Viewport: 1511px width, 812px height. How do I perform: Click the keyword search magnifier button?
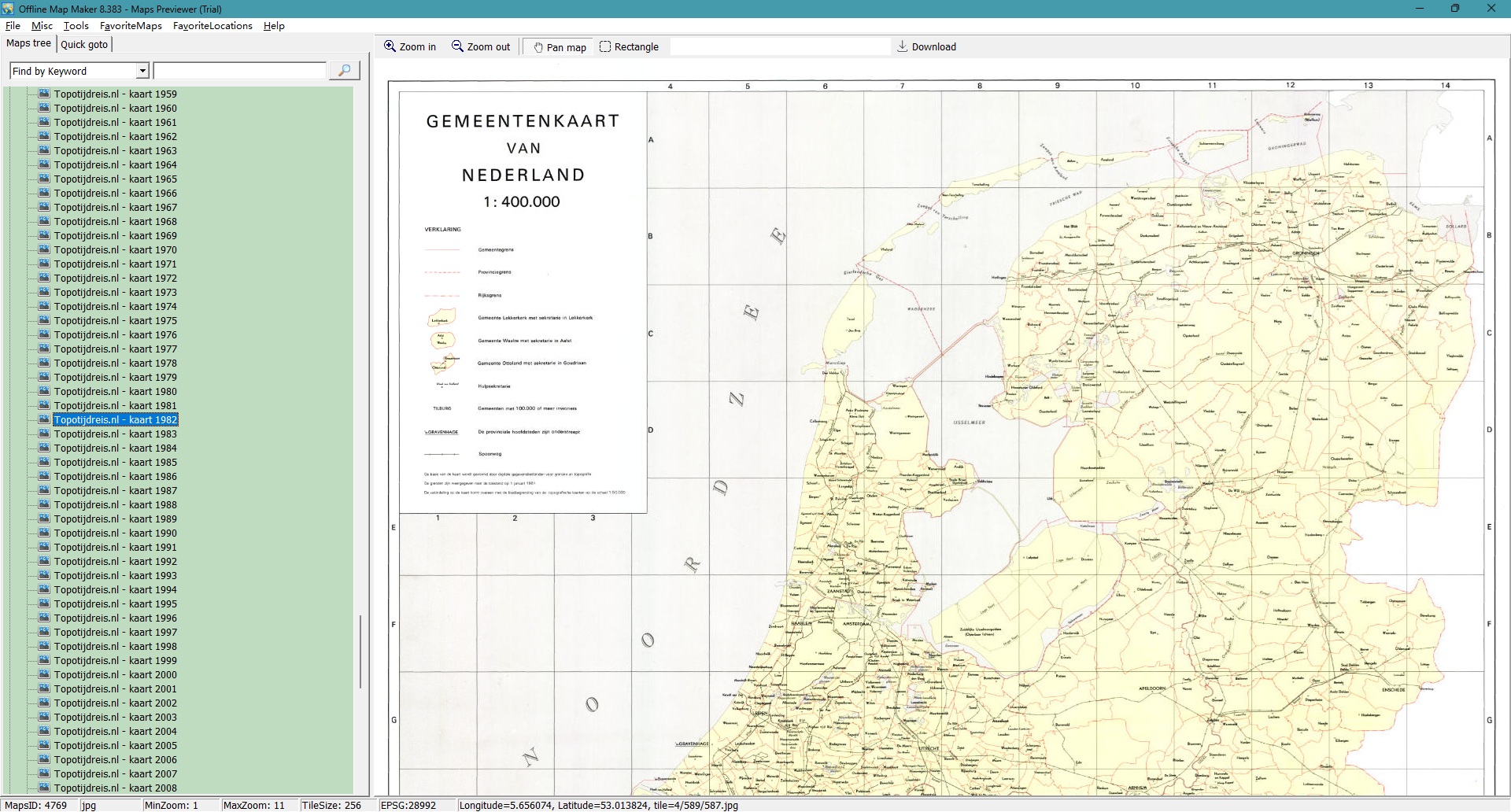(344, 71)
